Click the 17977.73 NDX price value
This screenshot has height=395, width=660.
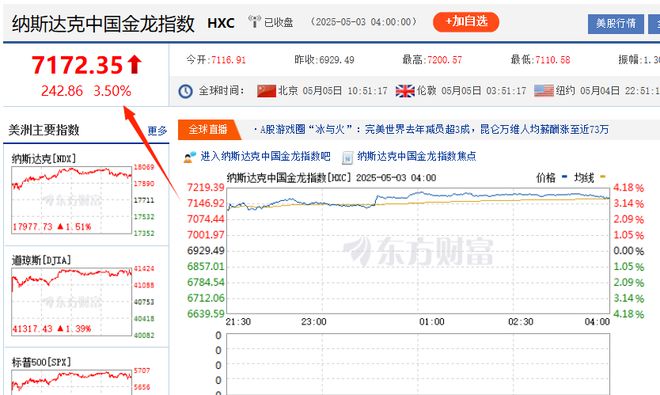32,227
